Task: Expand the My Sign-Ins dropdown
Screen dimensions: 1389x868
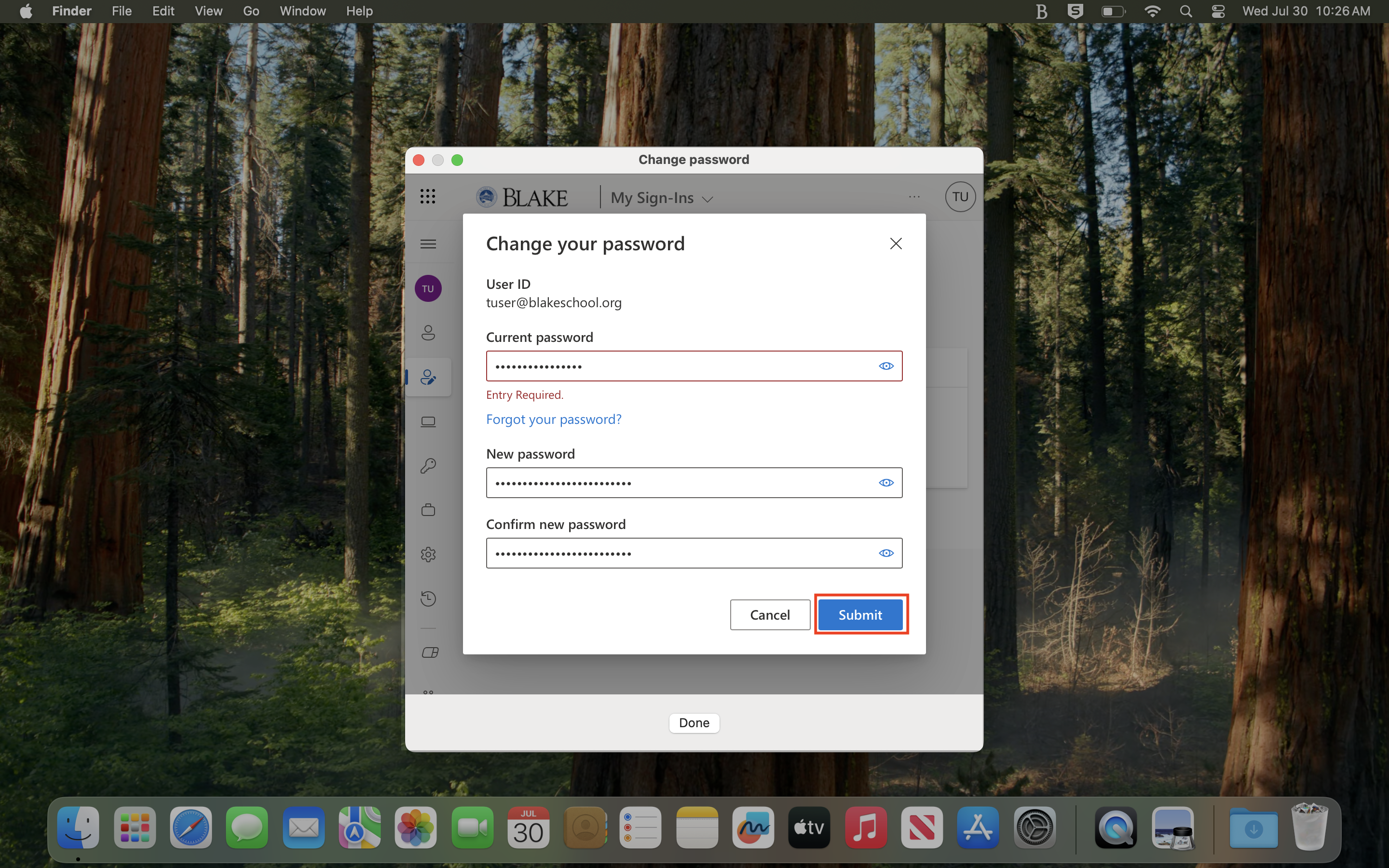Action: [662, 198]
